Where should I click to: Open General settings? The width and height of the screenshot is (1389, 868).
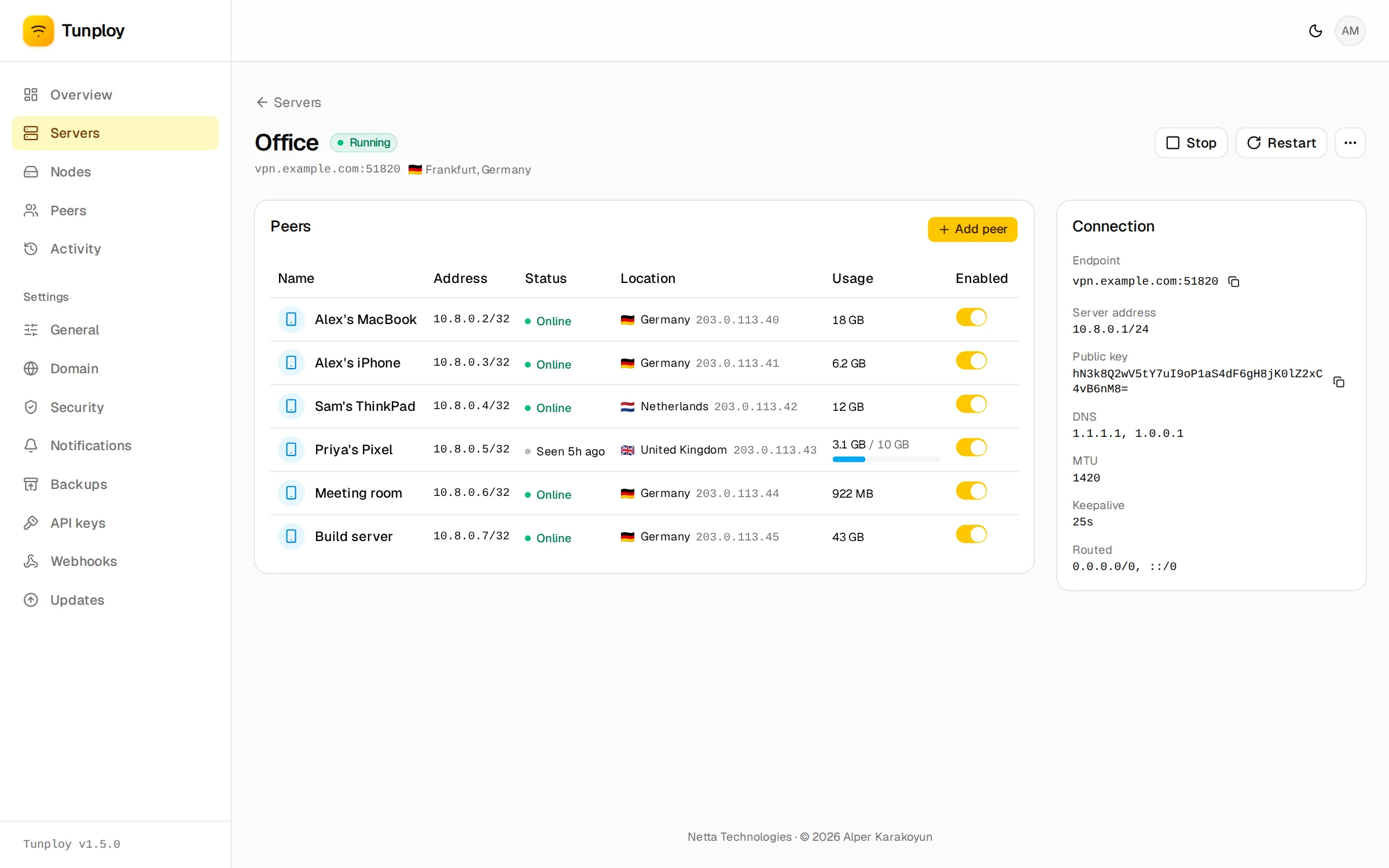(x=115, y=330)
